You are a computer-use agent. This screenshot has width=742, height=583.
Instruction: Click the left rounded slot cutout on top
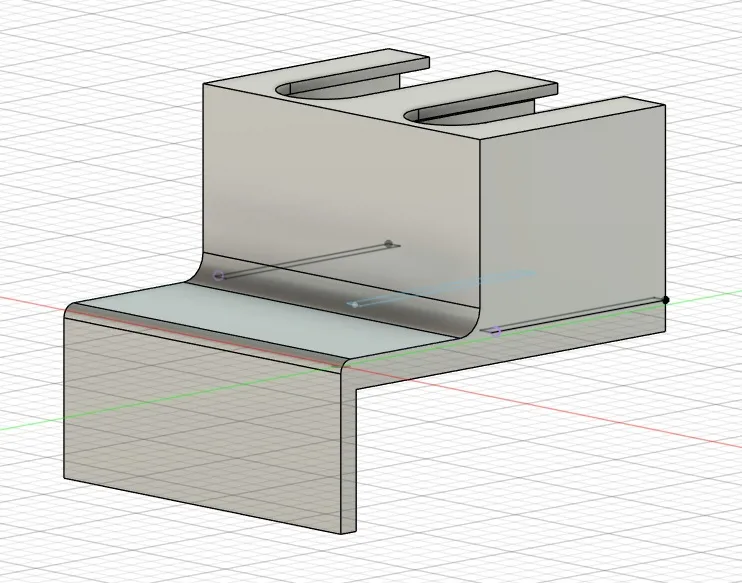(338, 88)
